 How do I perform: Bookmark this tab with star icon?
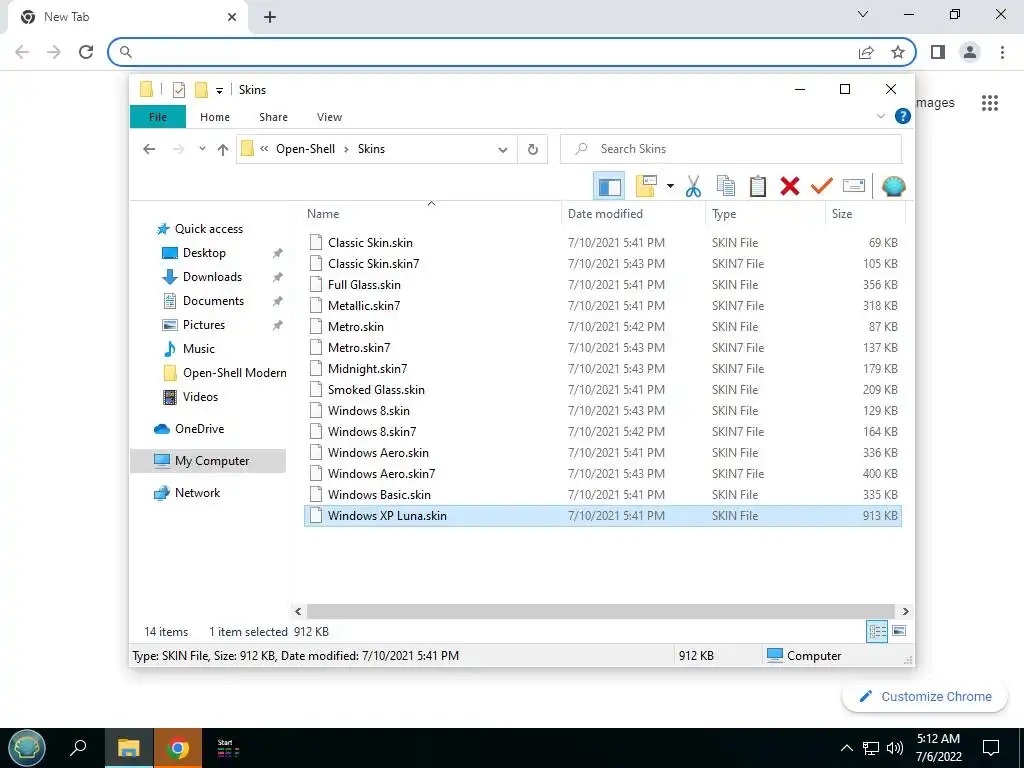[898, 52]
